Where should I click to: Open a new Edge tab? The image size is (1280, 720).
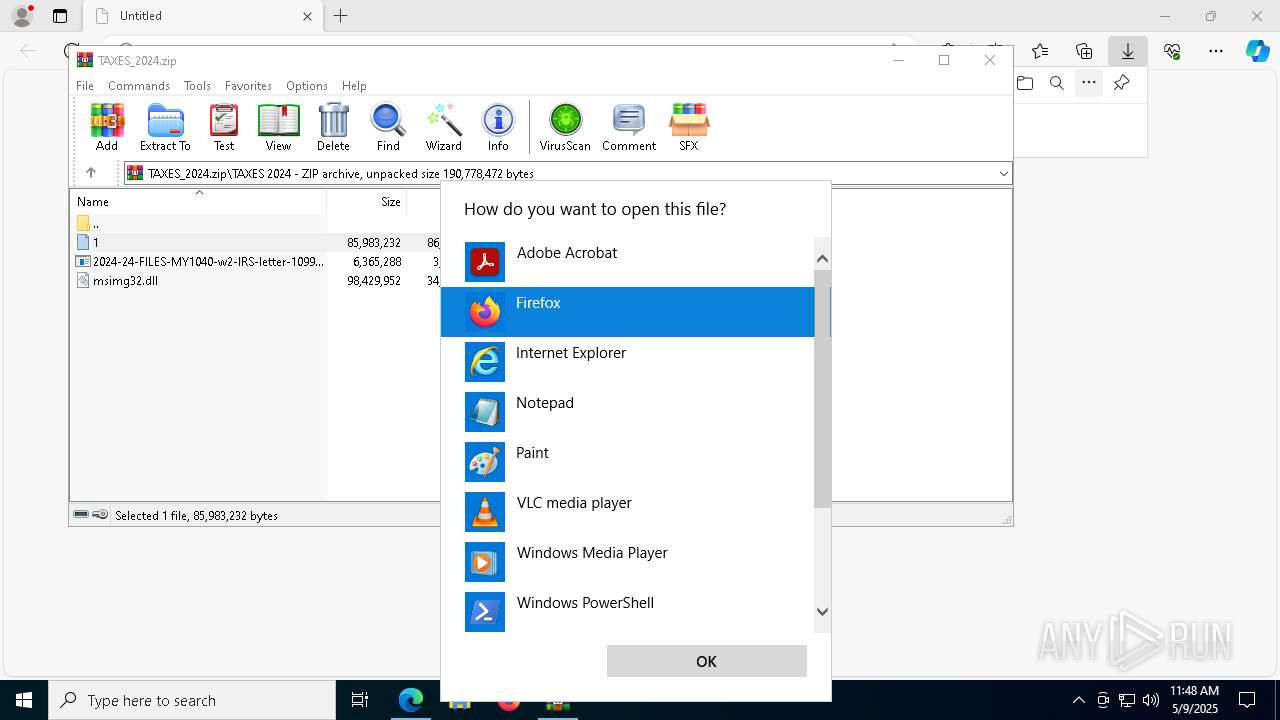[341, 16]
